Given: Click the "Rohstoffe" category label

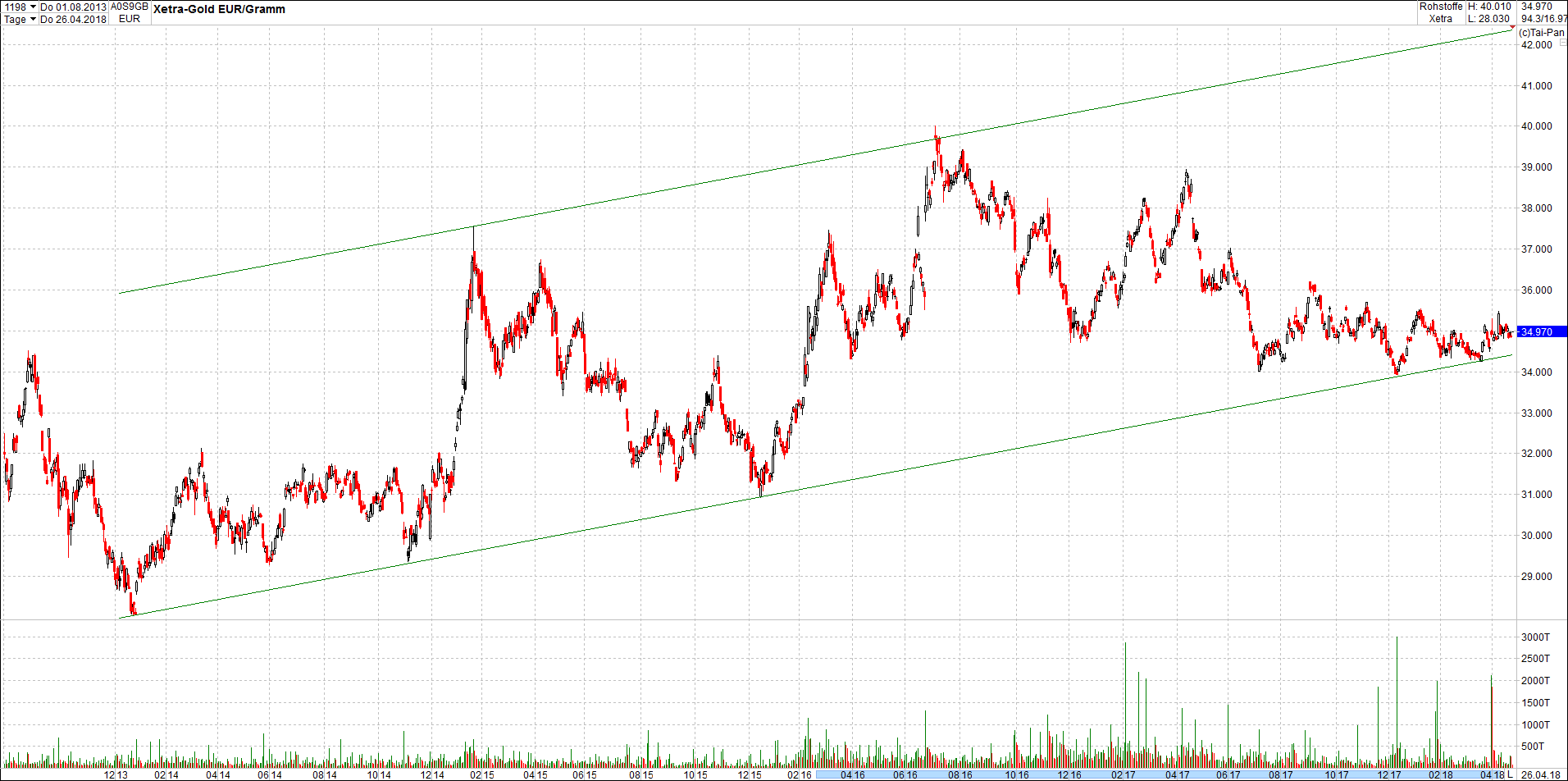Looking at the screenshot, I should [x=1440, y=6].
